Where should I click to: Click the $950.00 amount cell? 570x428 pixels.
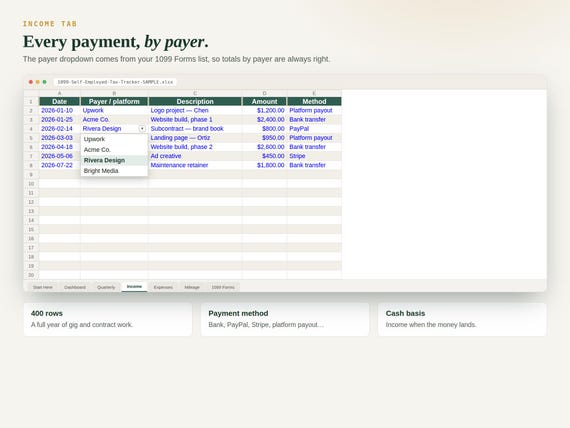(x=265, y=137)
